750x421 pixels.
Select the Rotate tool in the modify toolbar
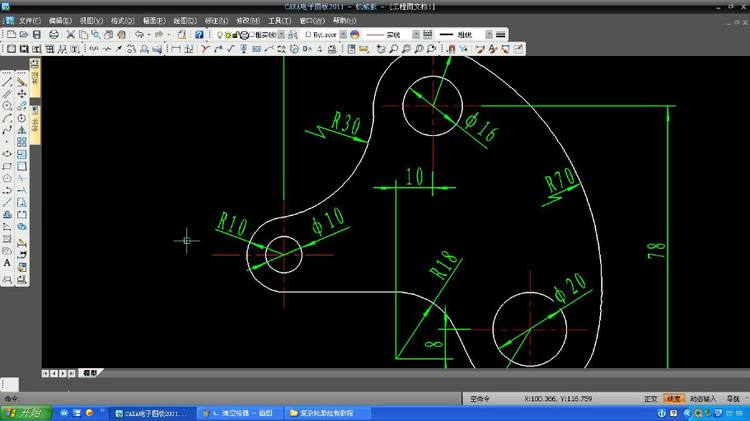(22, 118)
